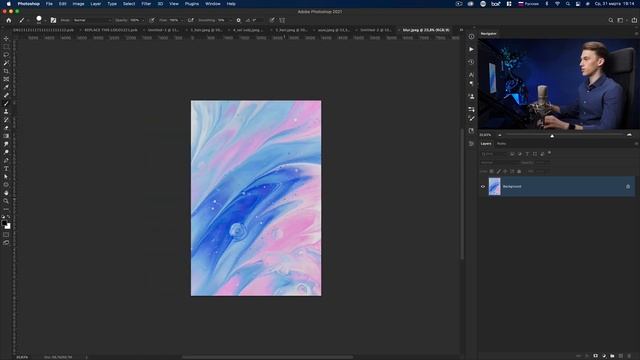
Task: Open the Layers panel menu
Action: tap(636, 144)
